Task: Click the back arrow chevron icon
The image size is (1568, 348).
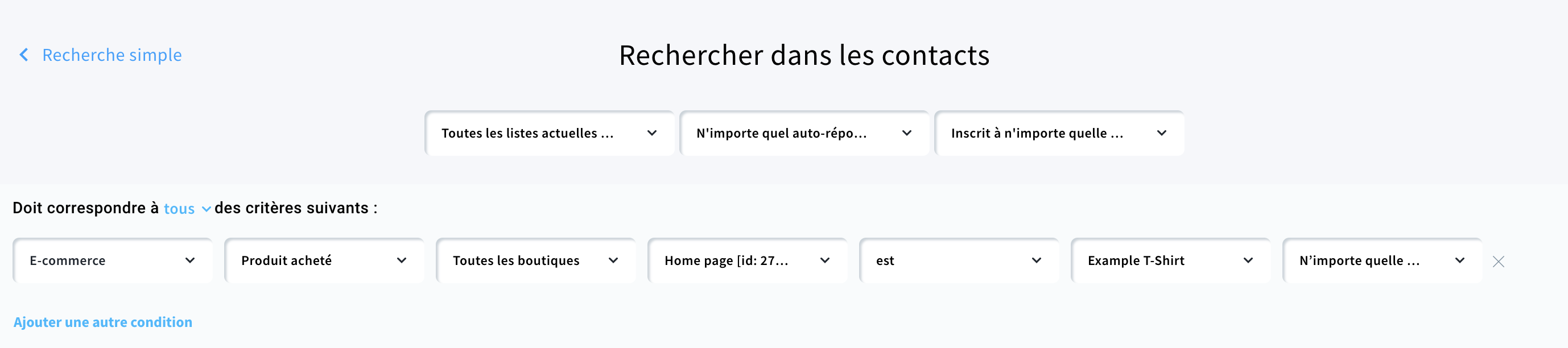Action: [24, 55]
